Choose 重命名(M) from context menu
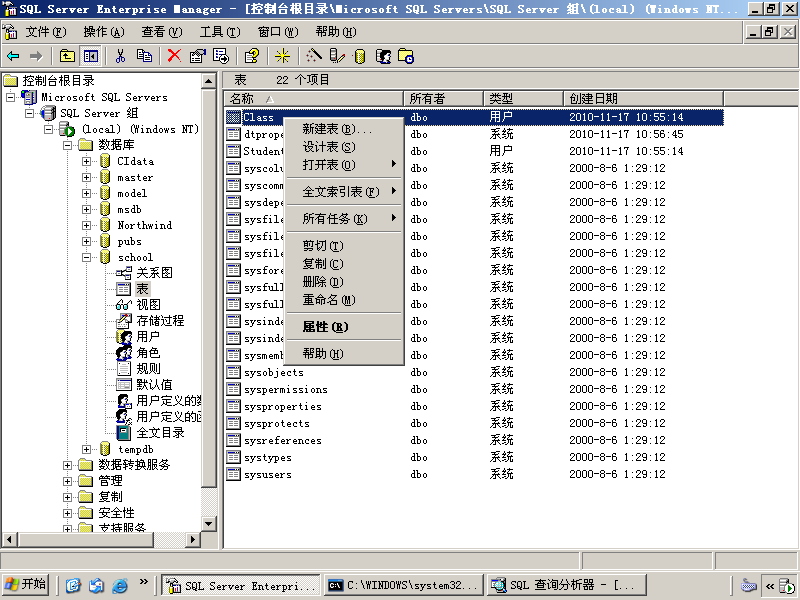The width and height of the screenshot is (800, 600). pos(344,300)
